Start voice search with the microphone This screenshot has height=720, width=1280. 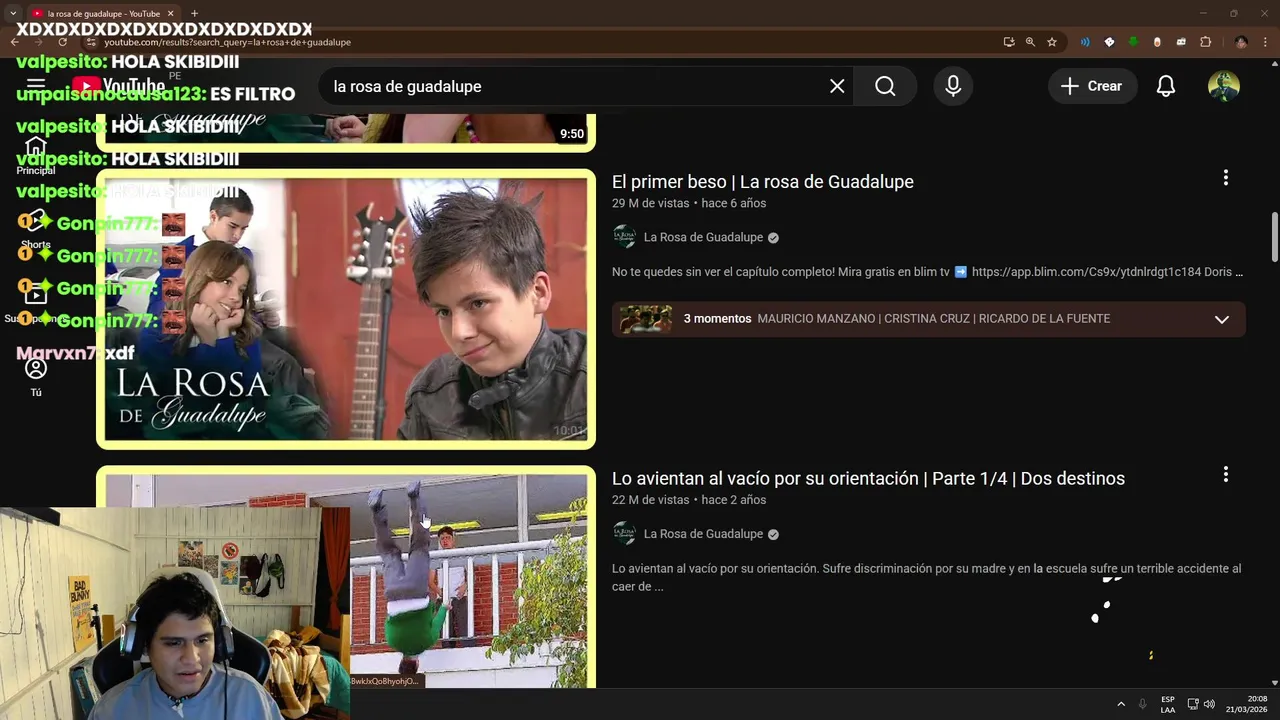953,86
